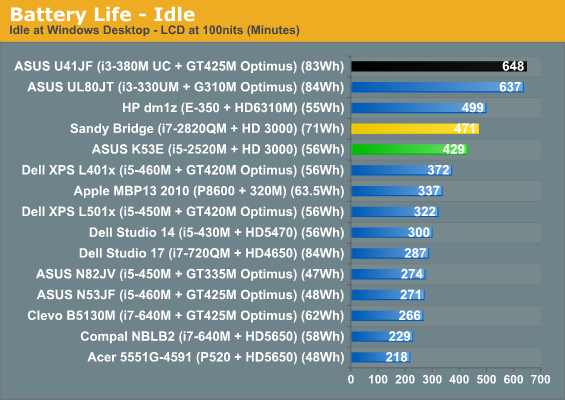Click the axis tick label "700"
This screenshot has height=400, width=565.
click(540, 379)
